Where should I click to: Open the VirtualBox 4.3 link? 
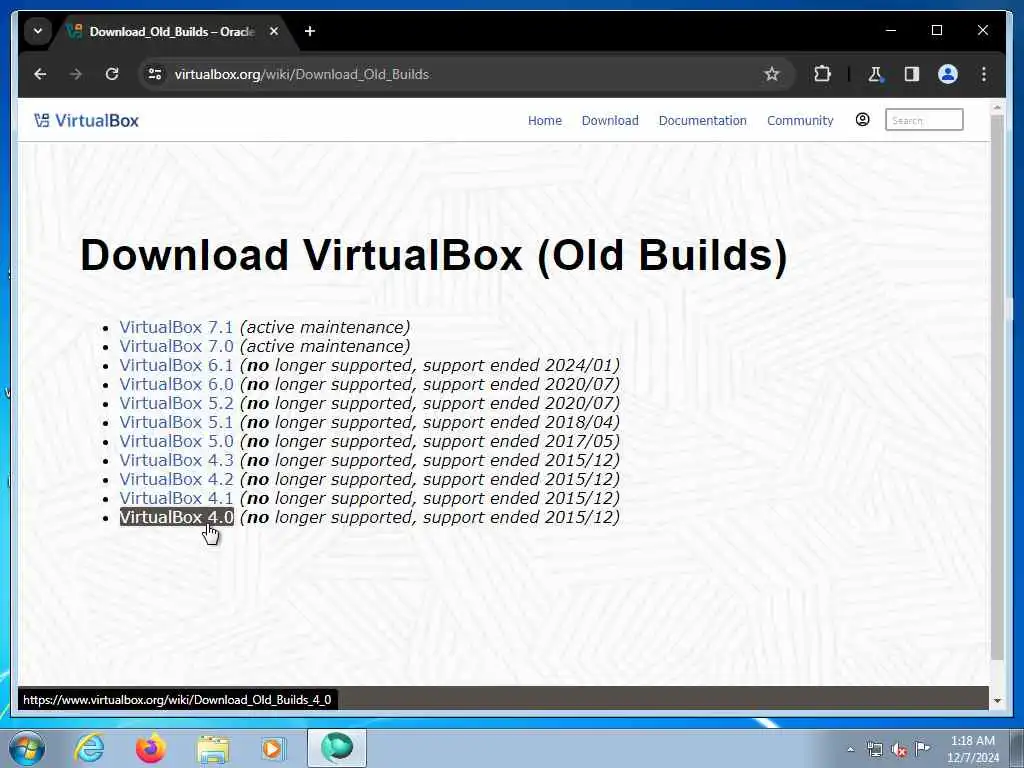click(176, 460)
